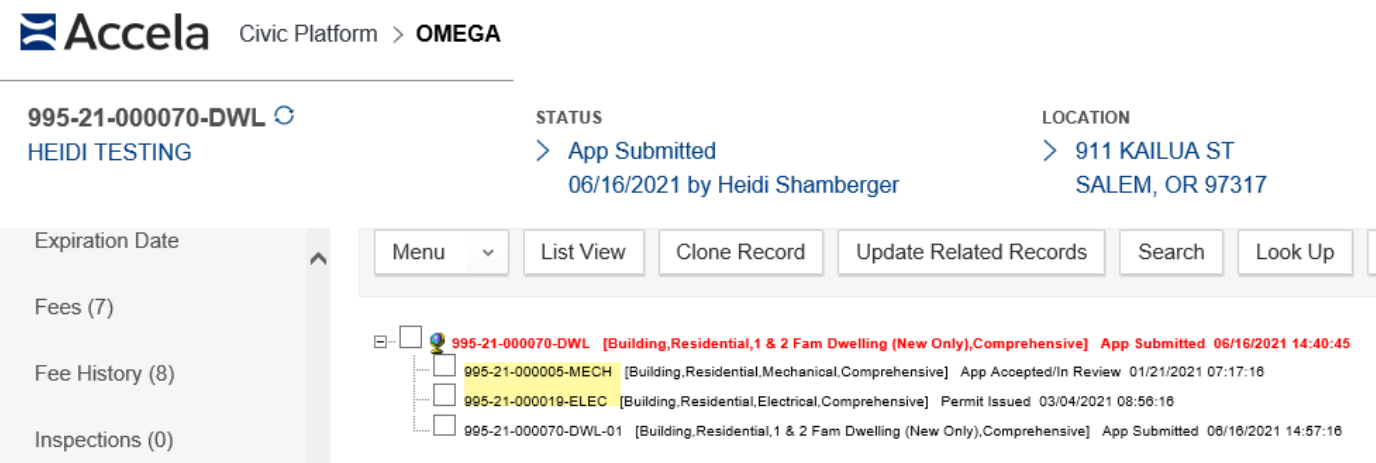Click the Accela logo
1376x463 pixels.
click(115, 33)
